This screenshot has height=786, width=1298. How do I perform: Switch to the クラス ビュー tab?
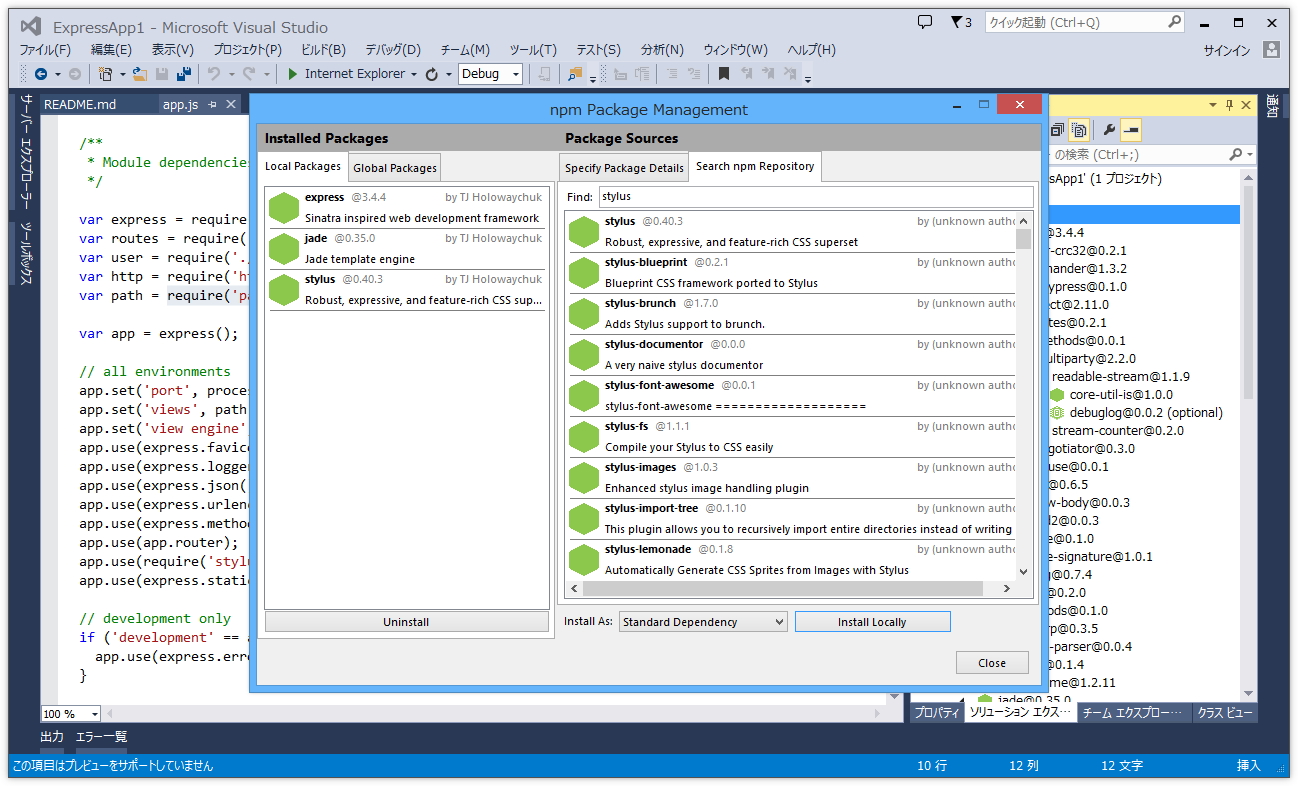pos(1225,713)
